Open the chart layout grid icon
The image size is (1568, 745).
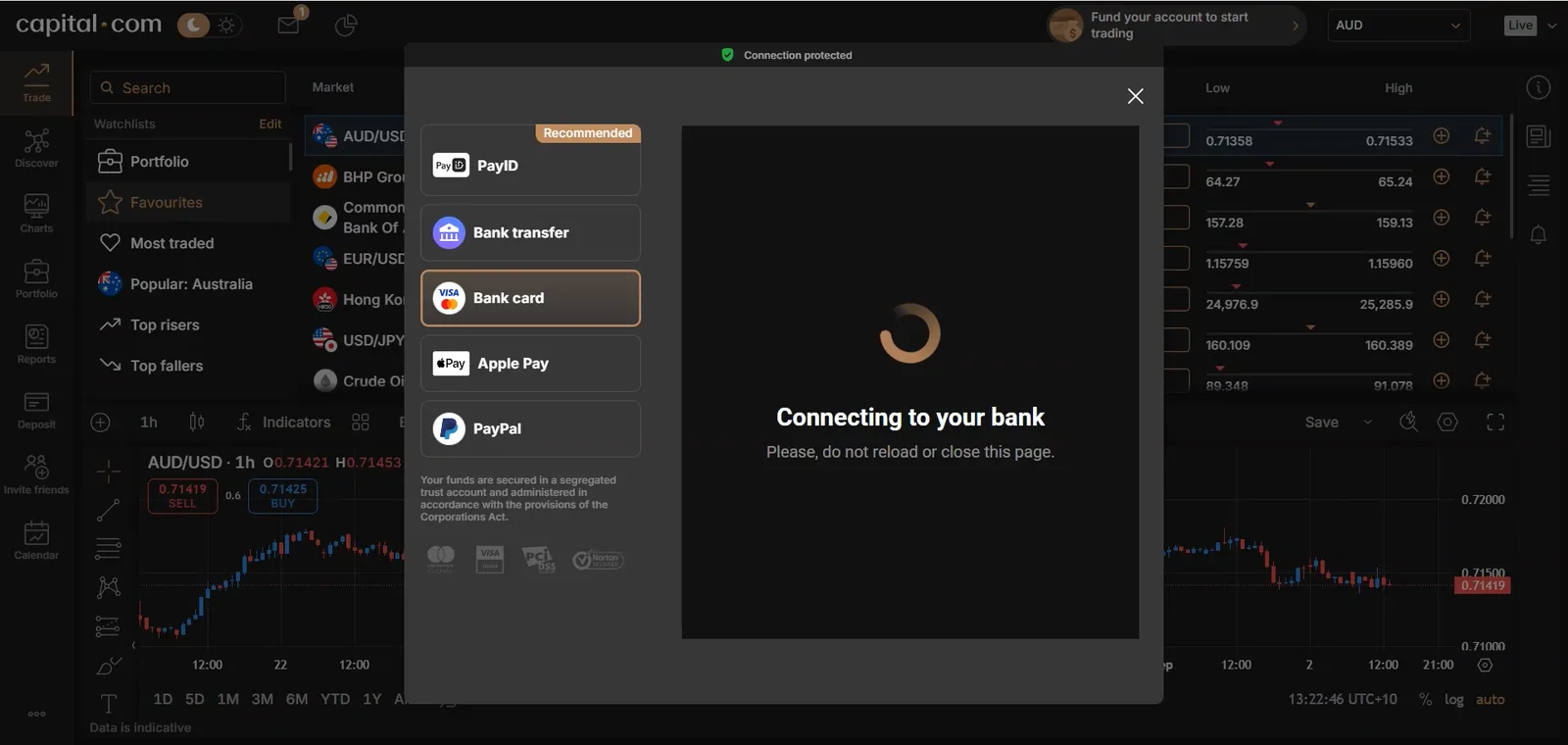point(361,422)
